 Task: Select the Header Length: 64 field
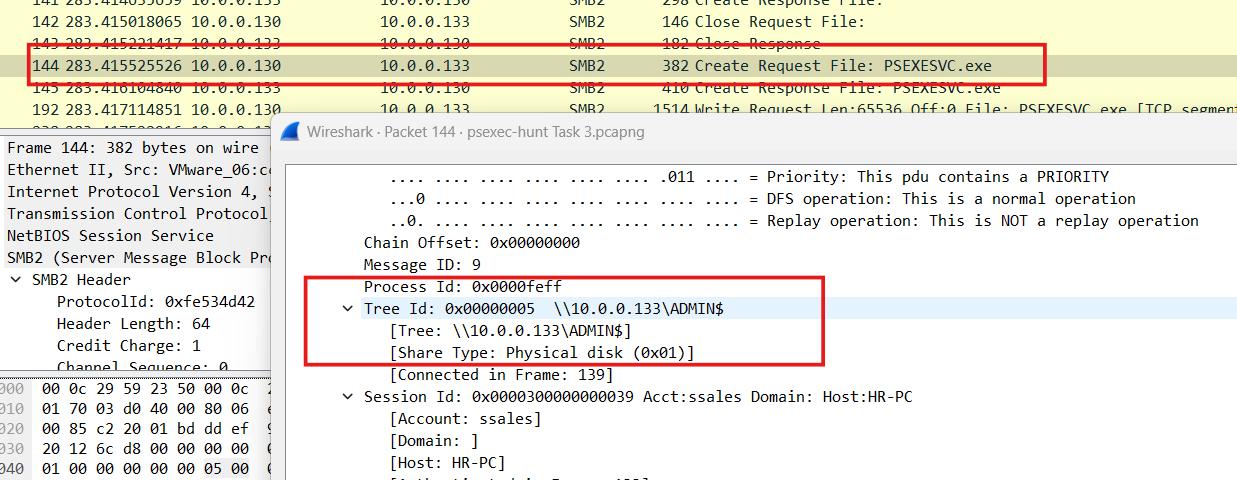pos(132,324)
